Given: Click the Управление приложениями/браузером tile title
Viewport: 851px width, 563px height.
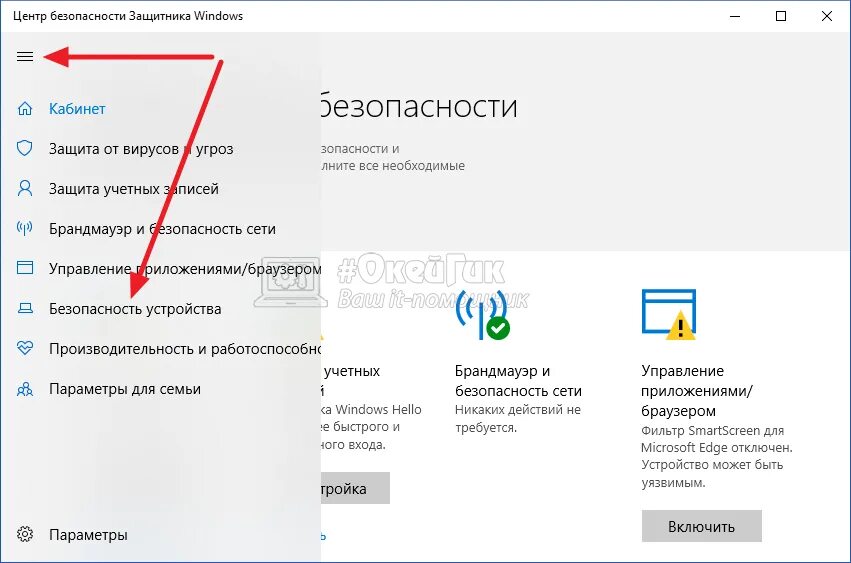Looking at the screenshot, I should click(697, 391).
